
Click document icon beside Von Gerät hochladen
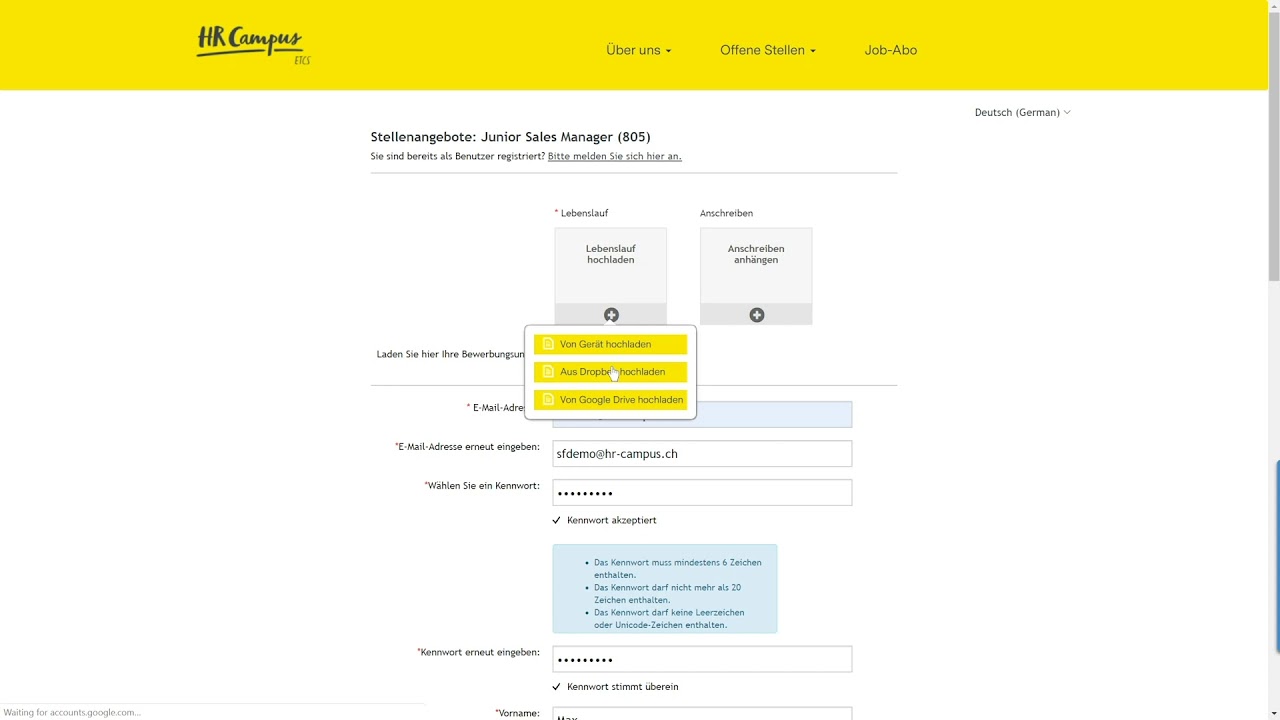tap(548, 344)
